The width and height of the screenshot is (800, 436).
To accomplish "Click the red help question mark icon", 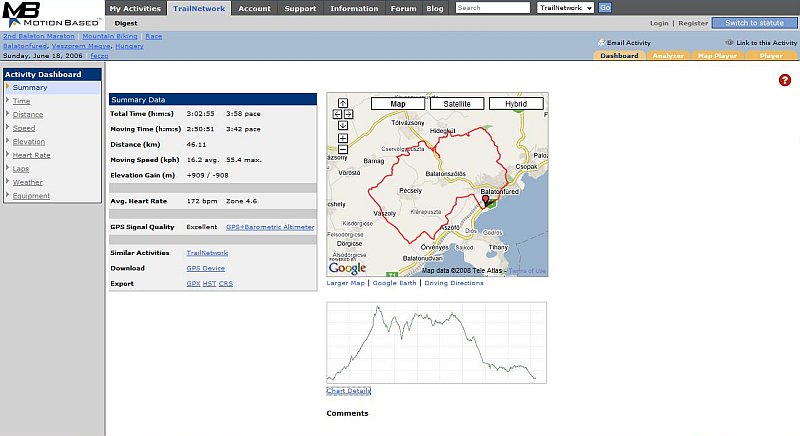I will [784, 80].
